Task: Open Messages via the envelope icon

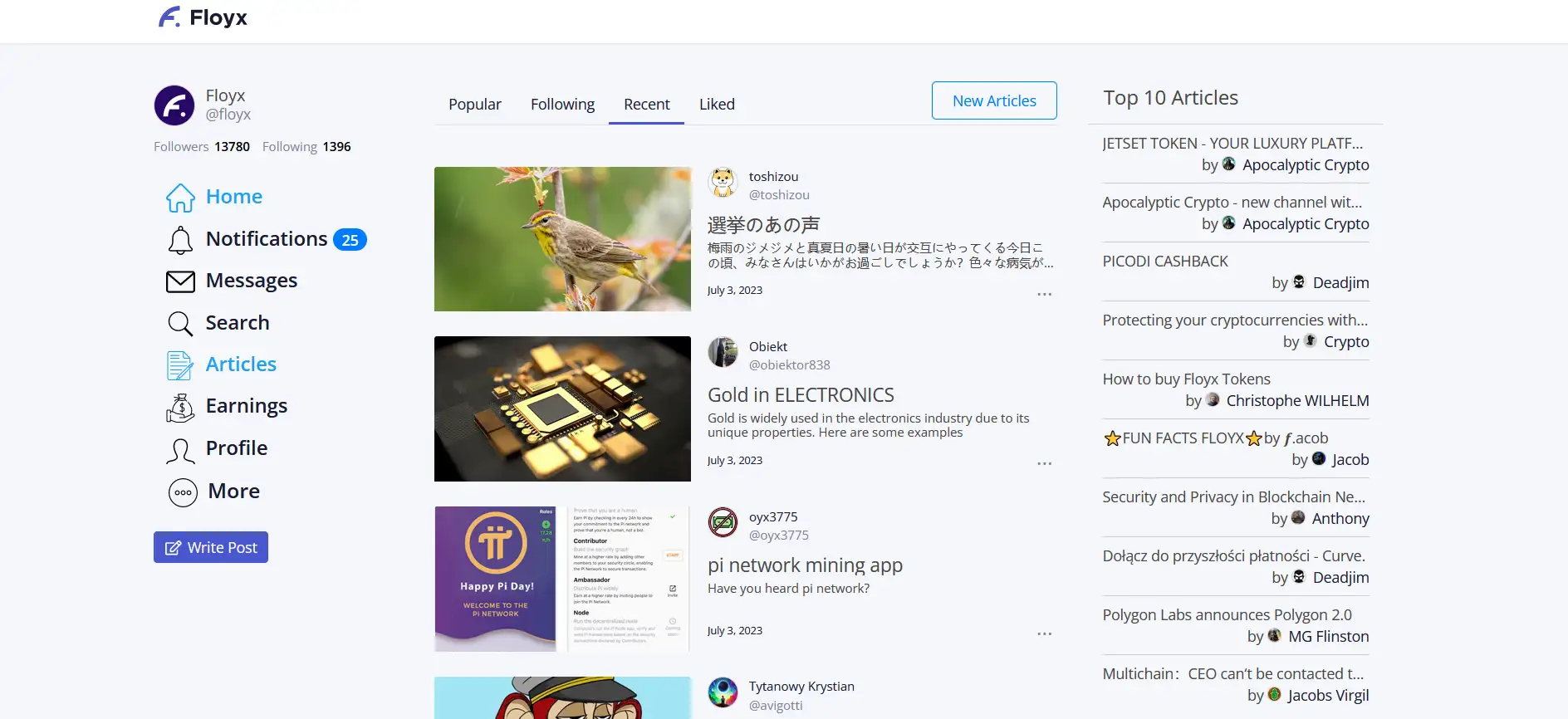Action: (x=180, y=281)
